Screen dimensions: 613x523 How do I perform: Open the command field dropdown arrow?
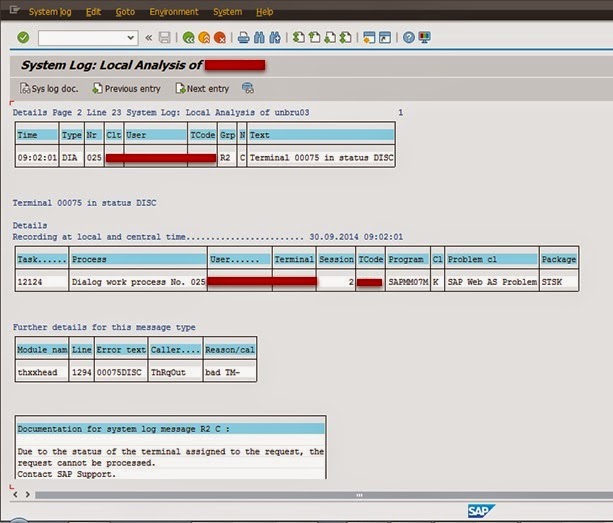click(131, 38)
